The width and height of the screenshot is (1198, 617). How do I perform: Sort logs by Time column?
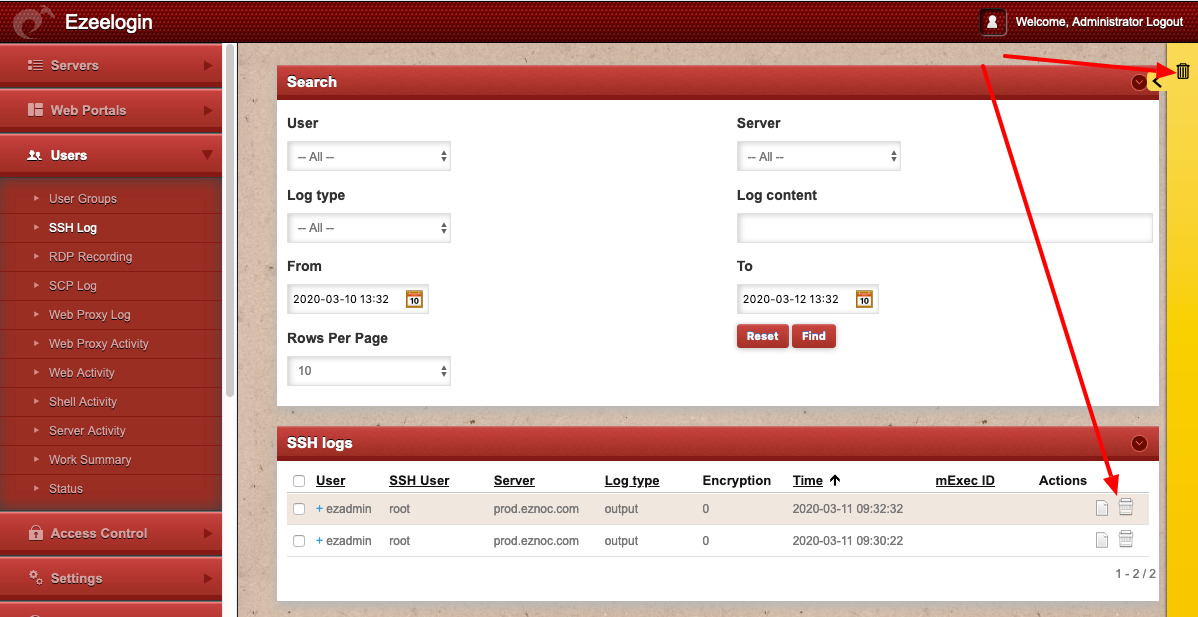808,480
